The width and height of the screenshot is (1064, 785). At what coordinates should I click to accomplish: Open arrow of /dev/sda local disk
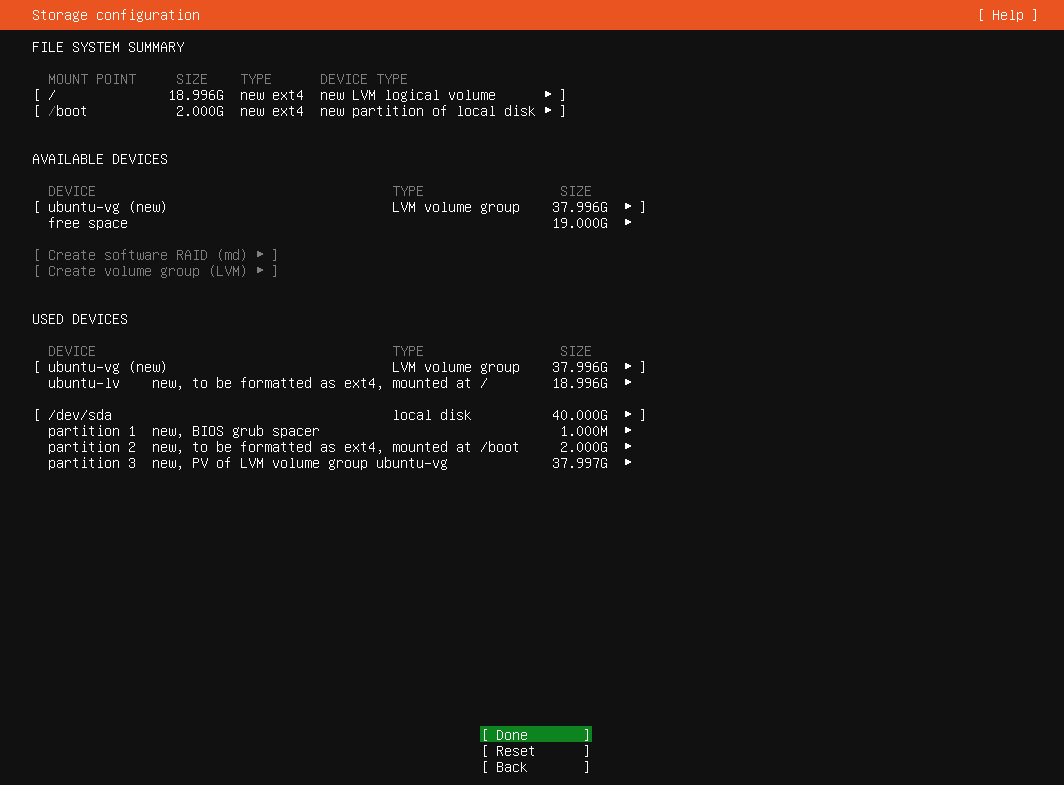click(628, 415)
